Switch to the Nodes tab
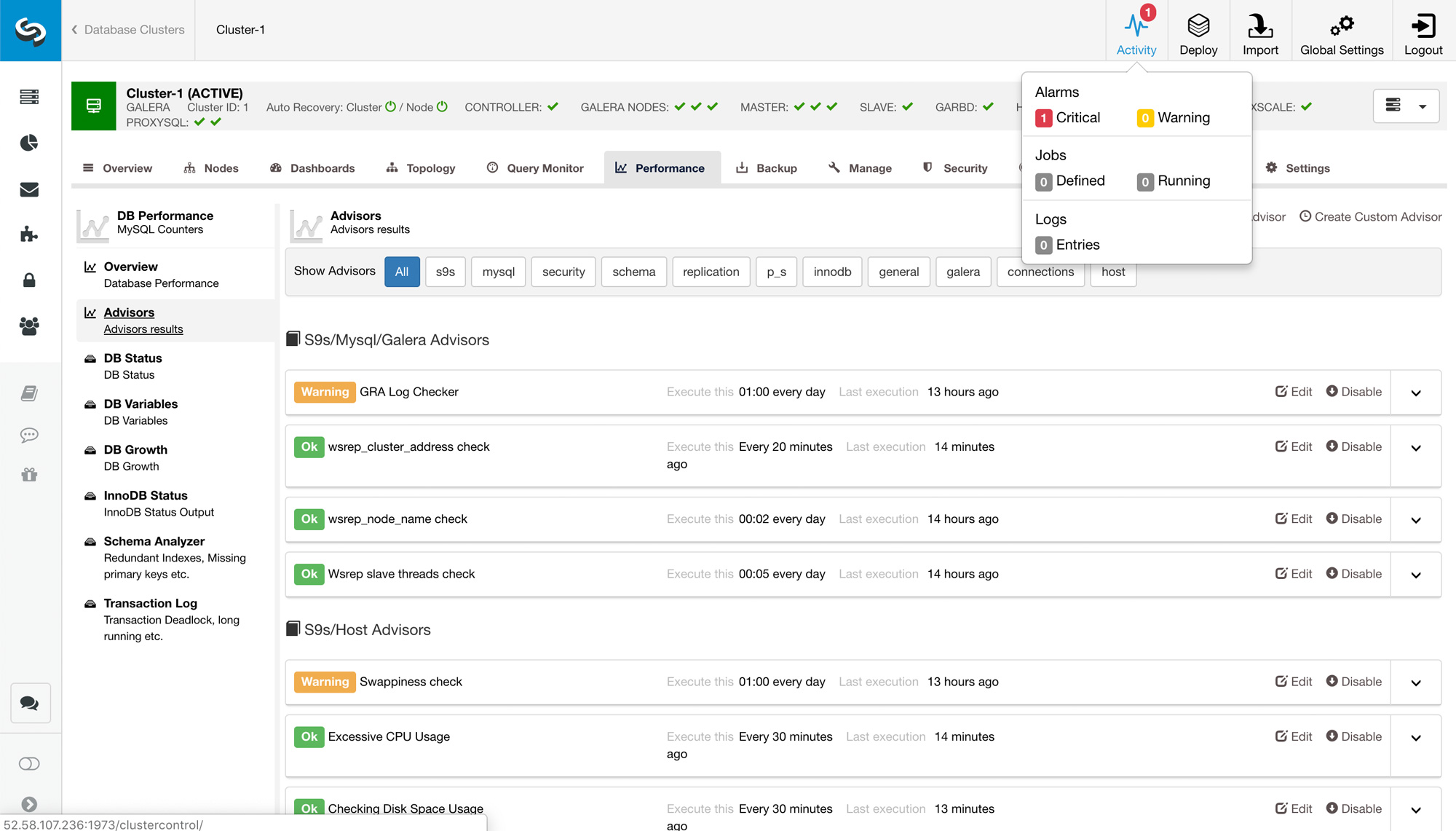This screenshot has width=1456, height=831. [211, 168]
